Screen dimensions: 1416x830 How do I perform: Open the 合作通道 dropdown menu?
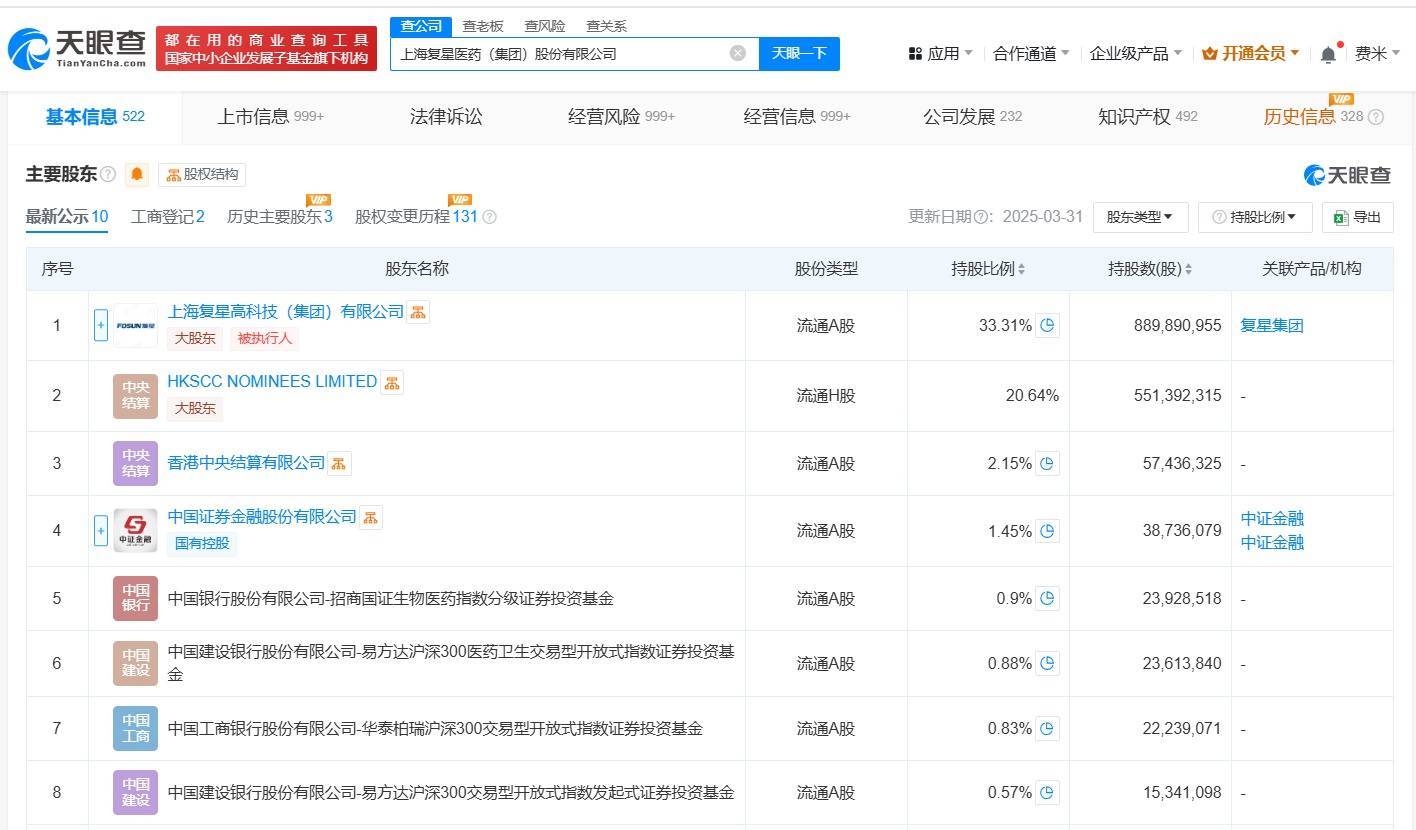tap(1031, 54)
